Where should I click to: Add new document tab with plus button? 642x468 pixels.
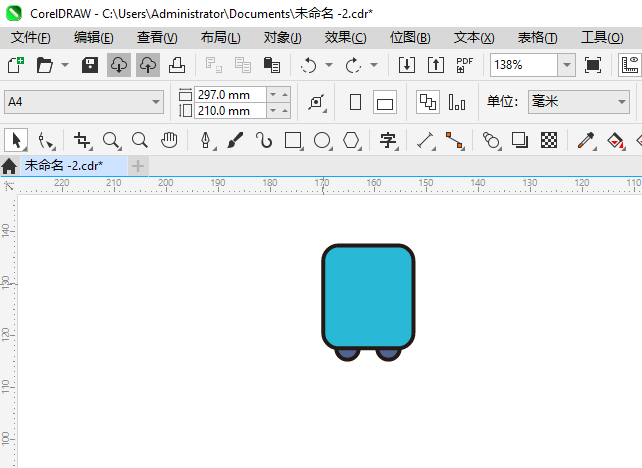coord(138,165)
